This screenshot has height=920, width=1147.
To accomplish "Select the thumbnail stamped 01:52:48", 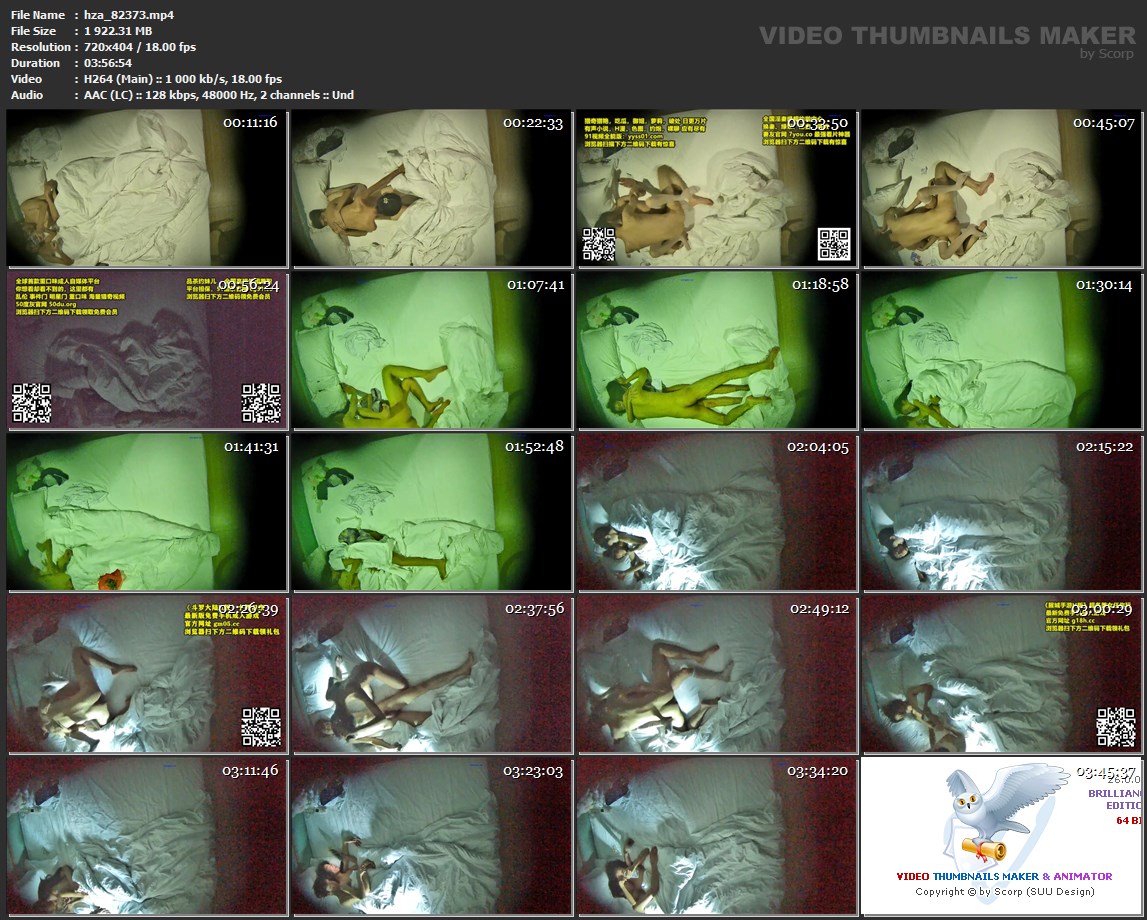I will (432, 512).
